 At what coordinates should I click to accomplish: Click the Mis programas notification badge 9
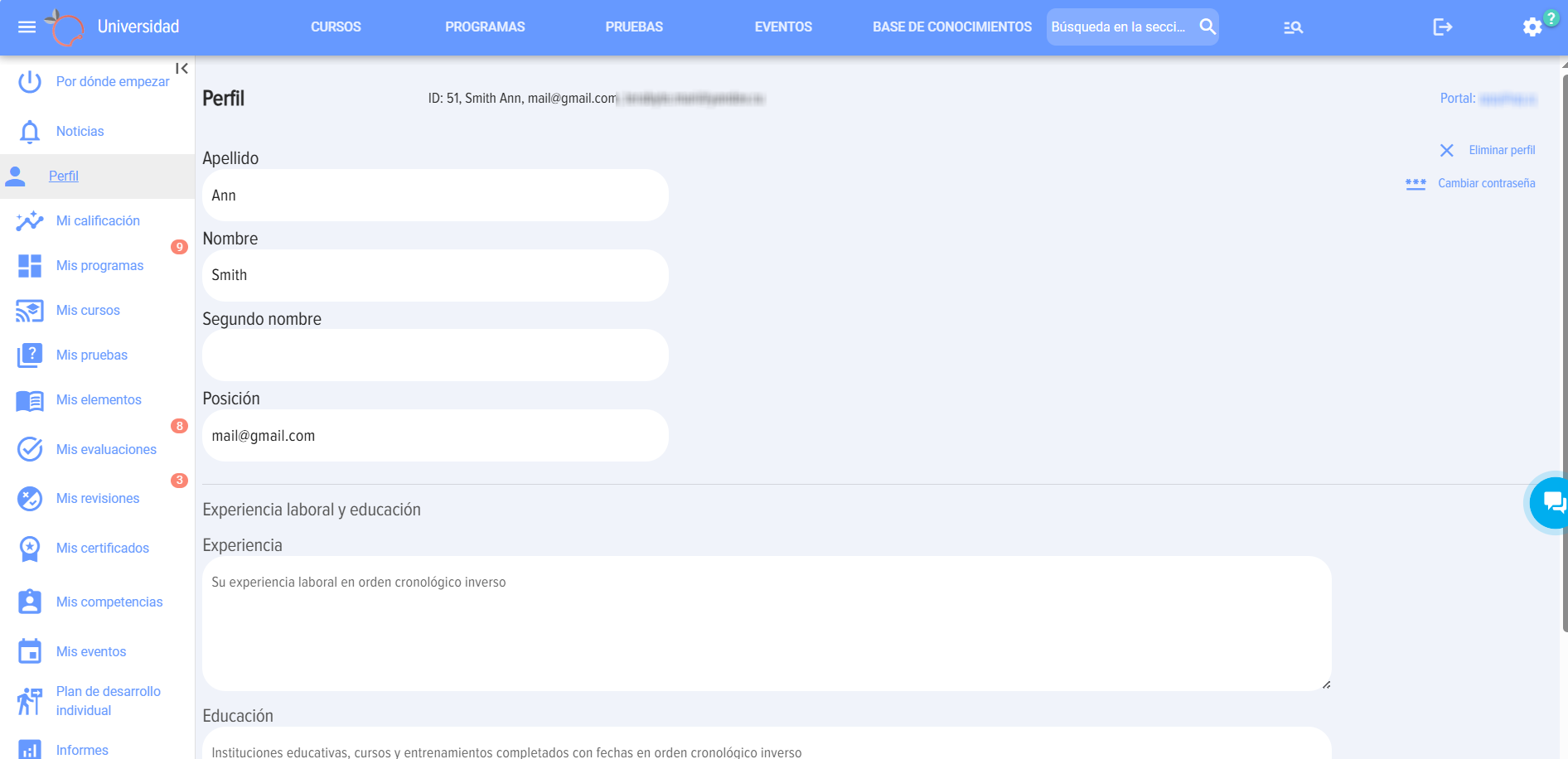tap(179, 247)
